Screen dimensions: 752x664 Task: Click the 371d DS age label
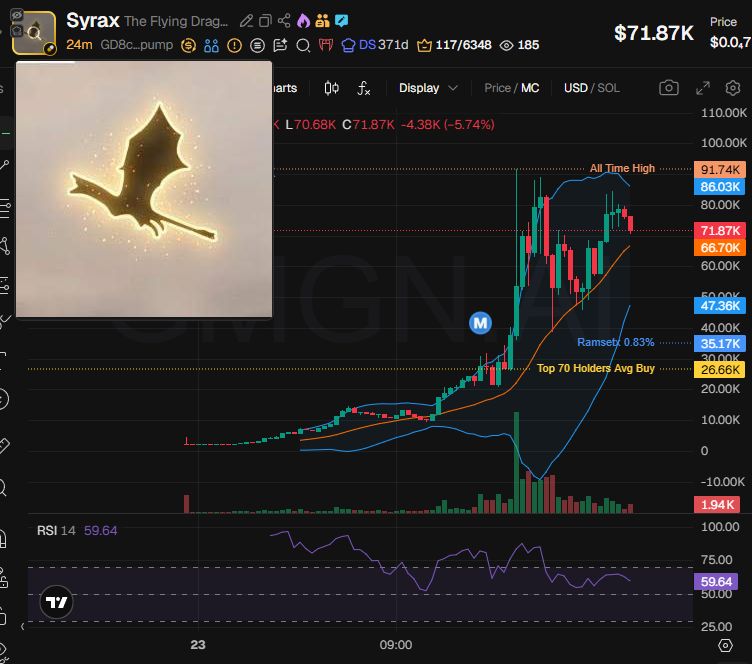[393, 45]
